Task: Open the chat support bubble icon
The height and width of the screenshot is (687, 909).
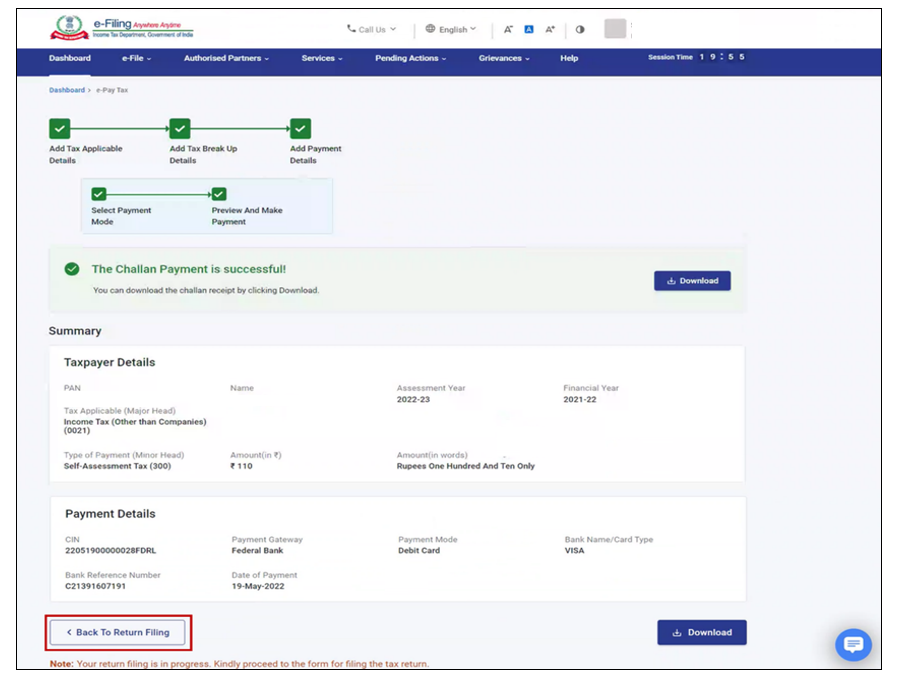Action: point(853,645)
